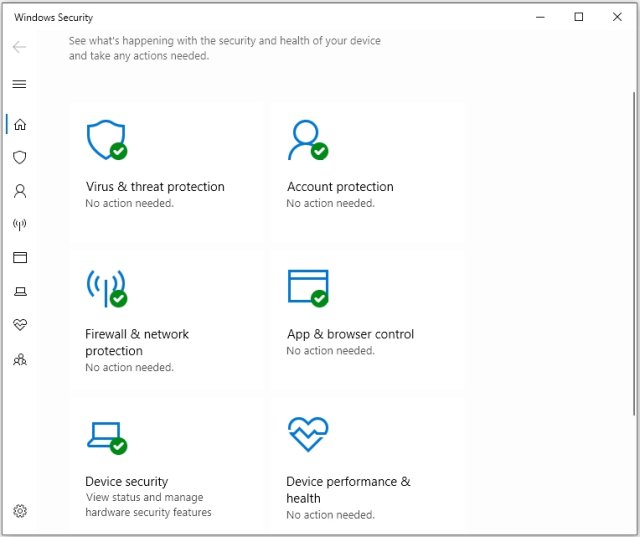The width and height of the screenshot is (640, 537).
Task: Select Device security tile
Action: (166, 466)
